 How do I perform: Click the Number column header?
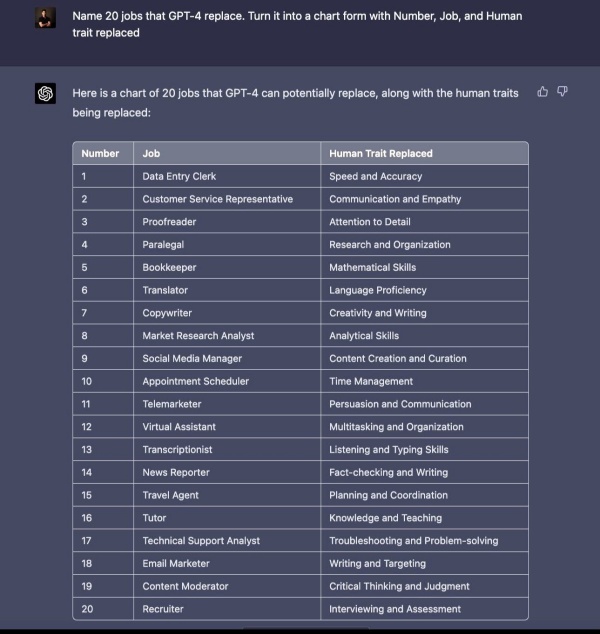click(100, 153)
